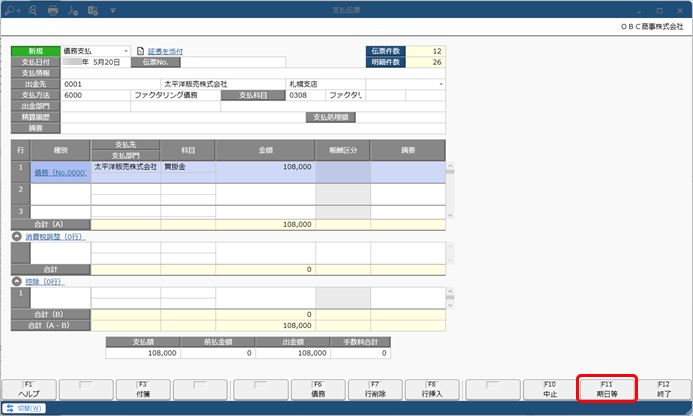
Task: Click the F3 付箋 button
Action: tap(143, 389)
